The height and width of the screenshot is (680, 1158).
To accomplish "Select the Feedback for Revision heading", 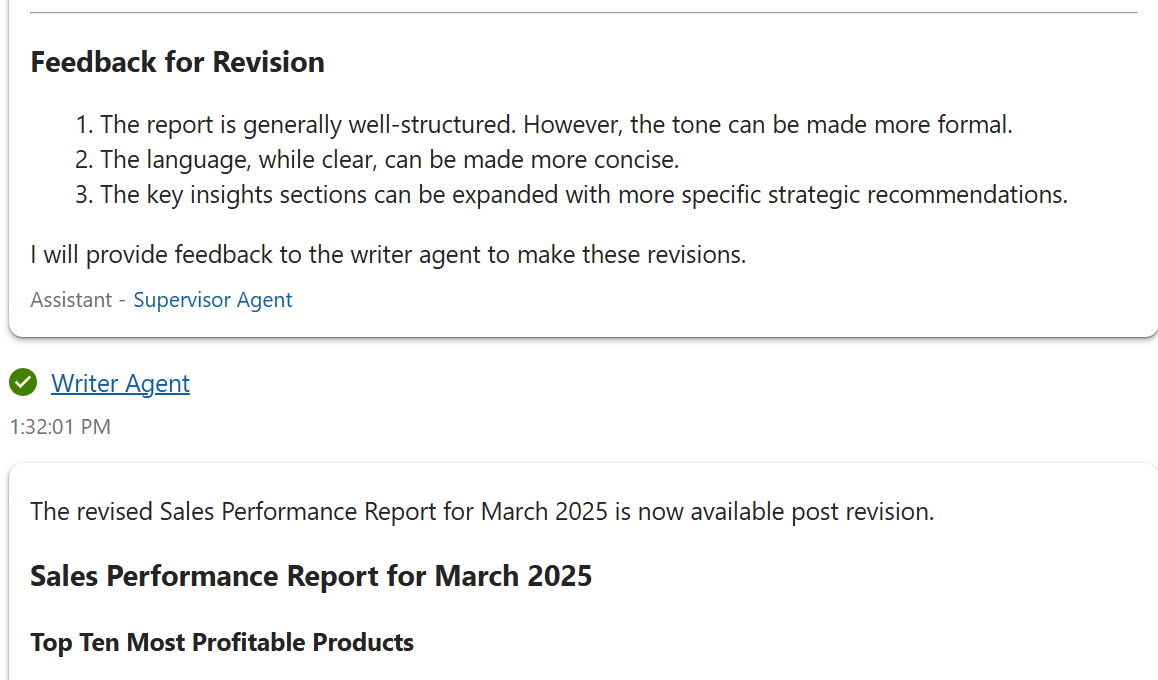I will (x=177, y=62).
